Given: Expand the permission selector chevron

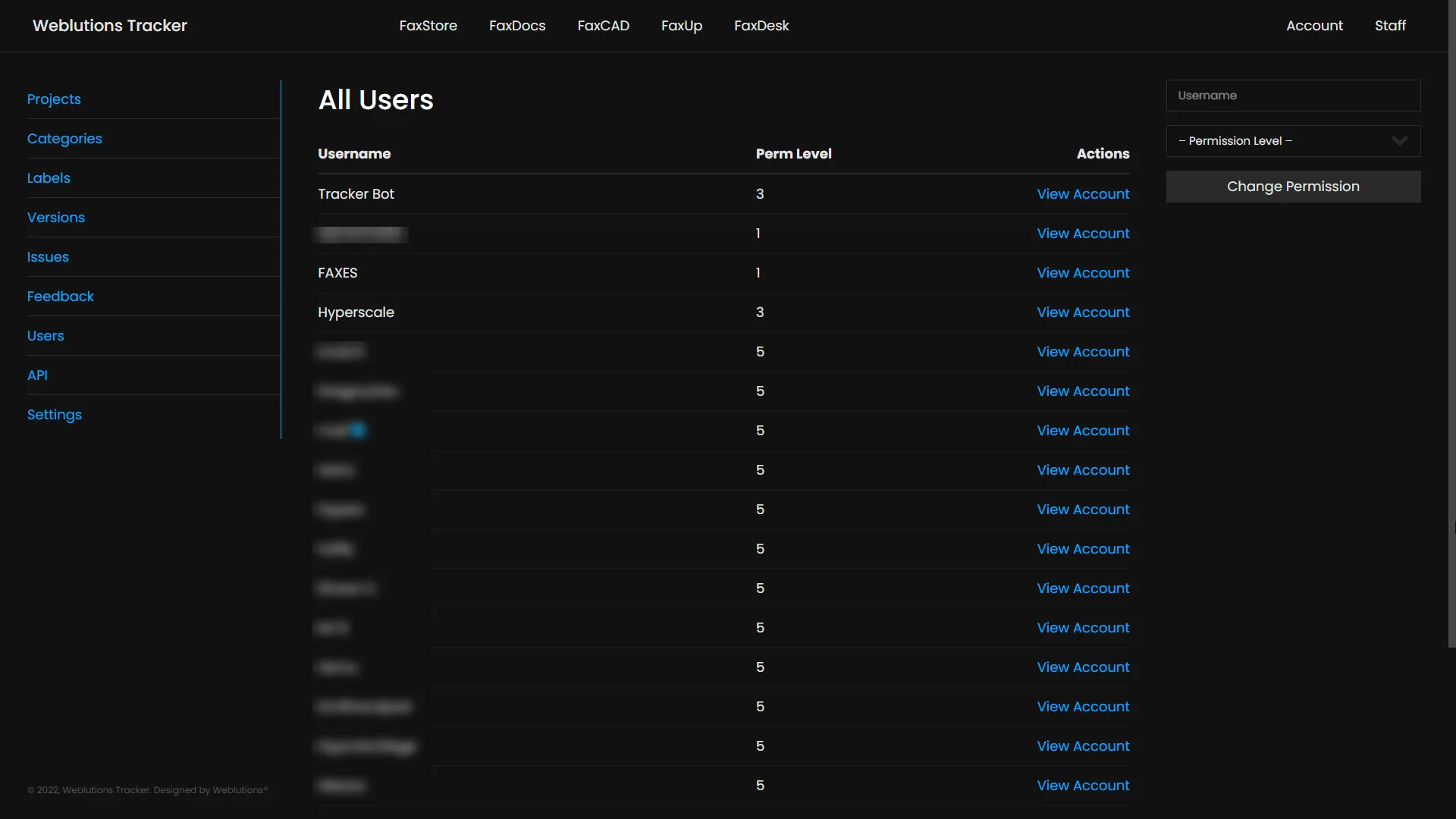Looking at the screenshot, I should click(x=1400, y=141).
